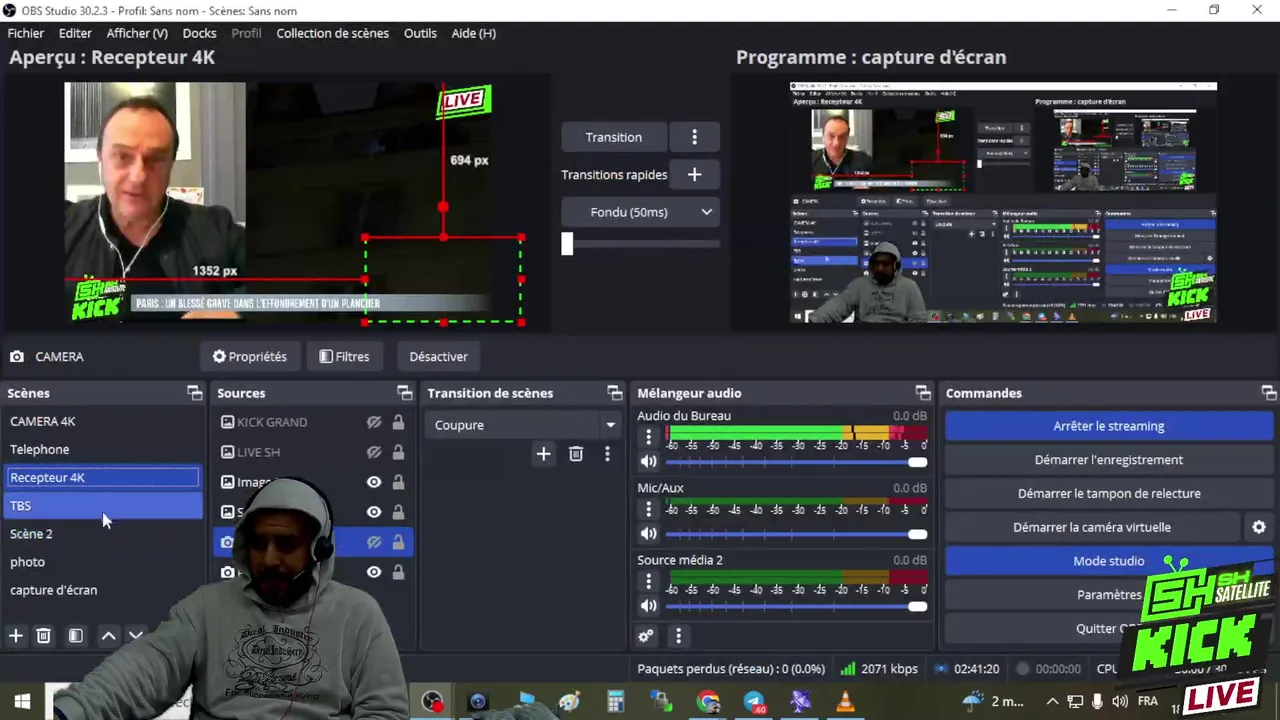This screenshot has height=720, width=1280.
Task: Show the highlighted camera source via eye icon
Action: pyautogui.click(x=374, y=542)
